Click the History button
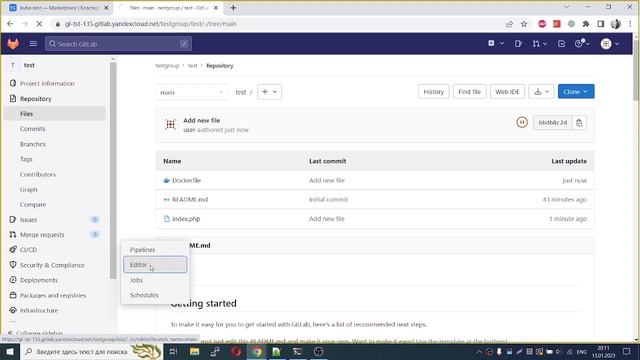640x360 pixels. coord(433,92)
